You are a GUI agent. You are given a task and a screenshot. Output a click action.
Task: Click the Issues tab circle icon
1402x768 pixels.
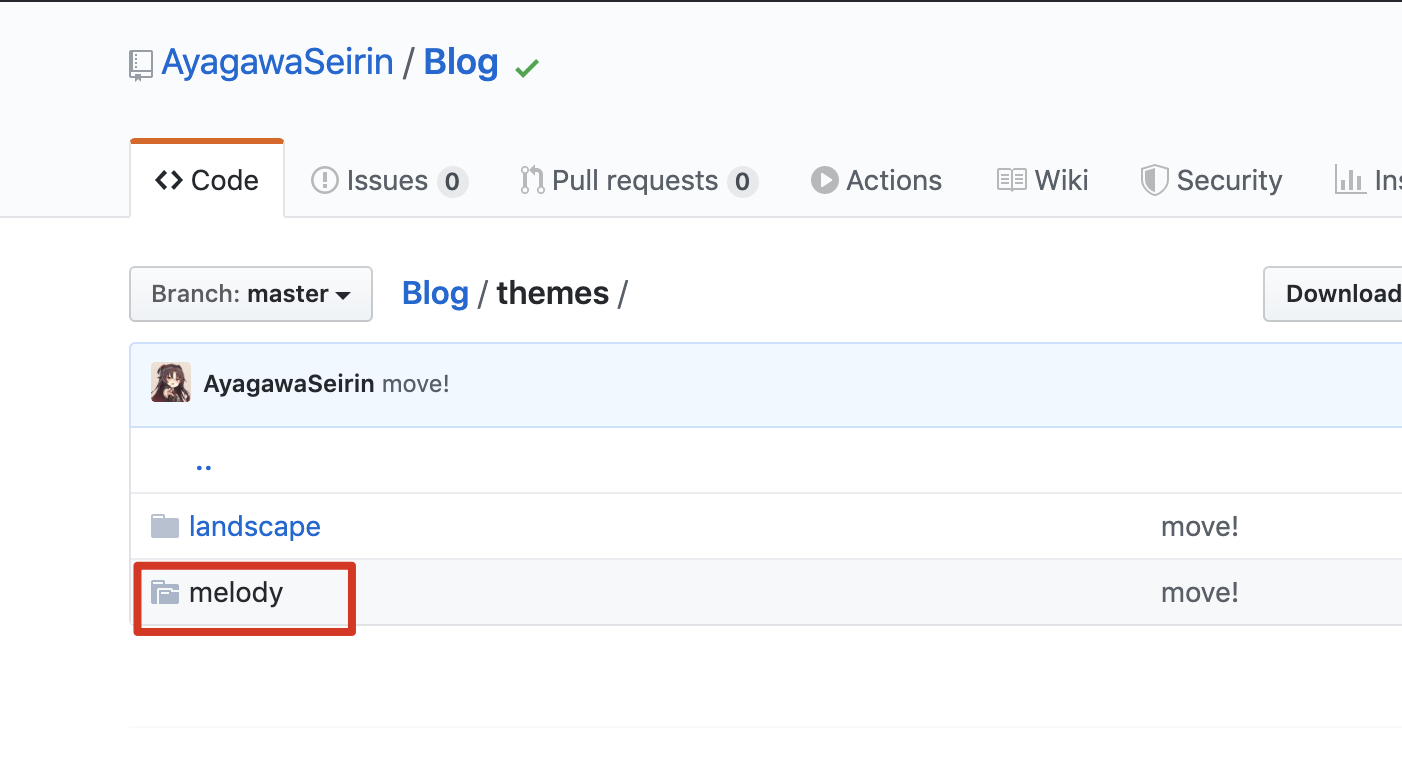pos(325,180)
